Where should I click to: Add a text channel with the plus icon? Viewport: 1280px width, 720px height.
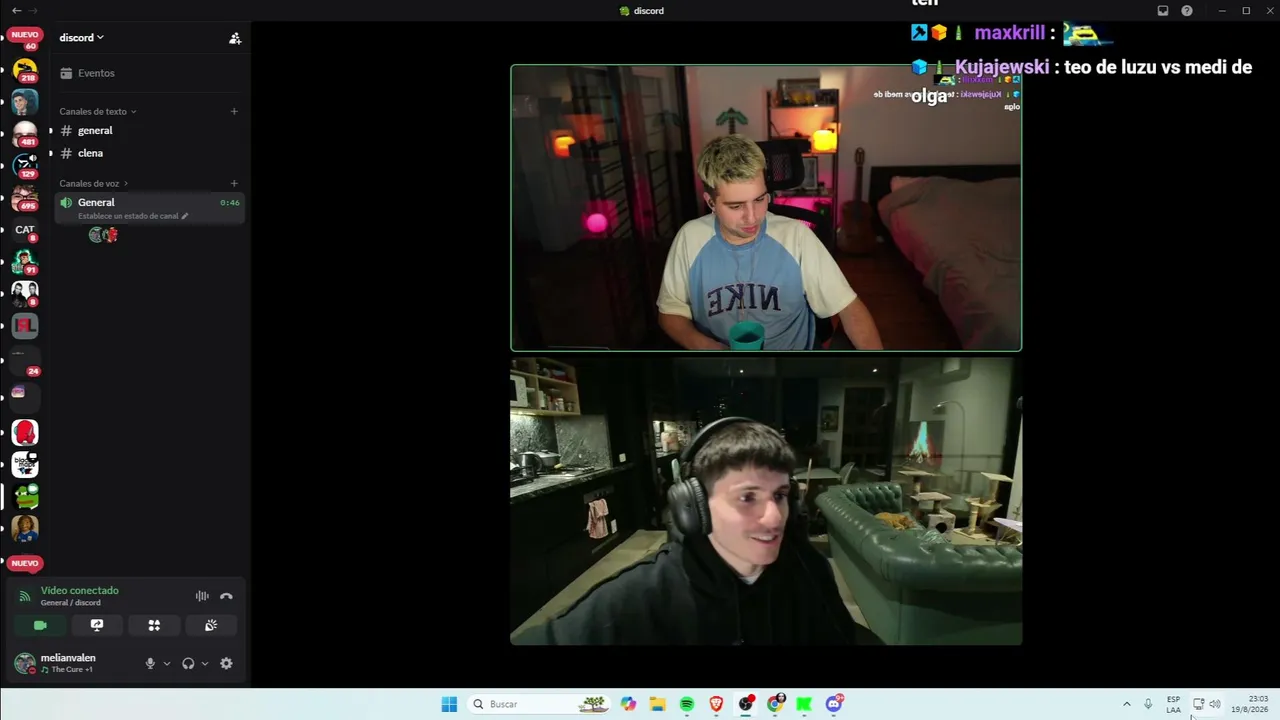pos(234,111)
